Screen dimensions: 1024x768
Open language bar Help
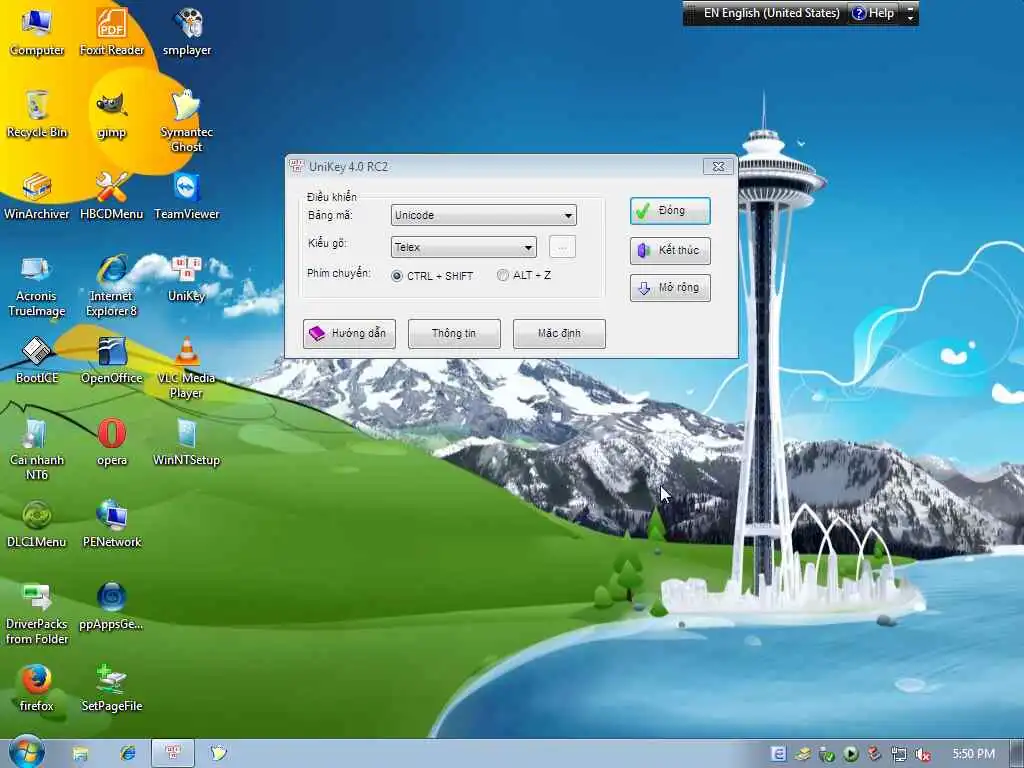pyautogui.click(x=873, y=13)
